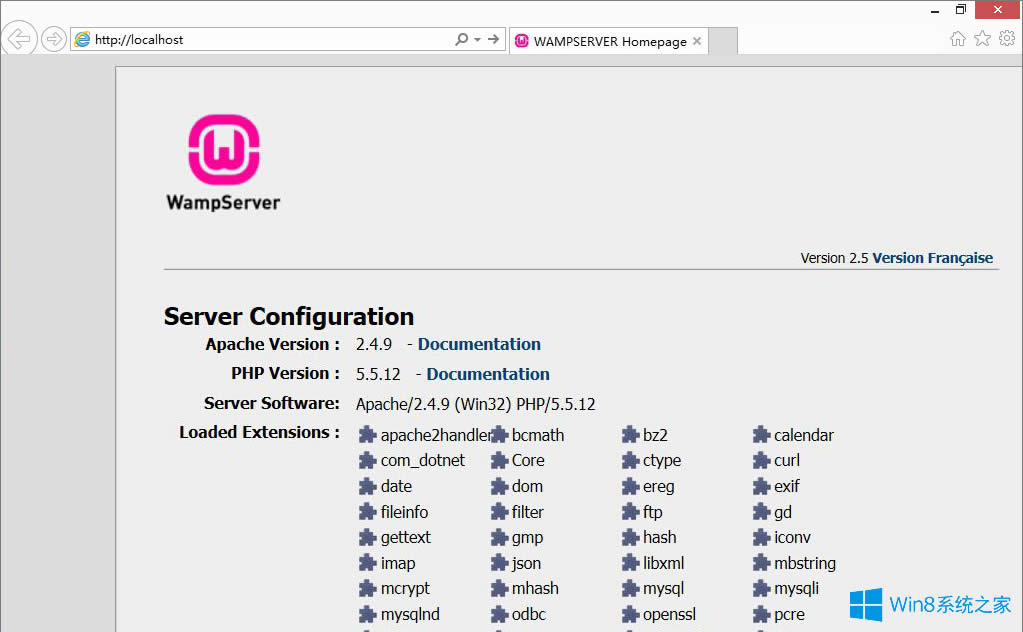This screenshot has width=1023, height=632.
Task: Click the pink WampServer logo
Action: (223, 150)
